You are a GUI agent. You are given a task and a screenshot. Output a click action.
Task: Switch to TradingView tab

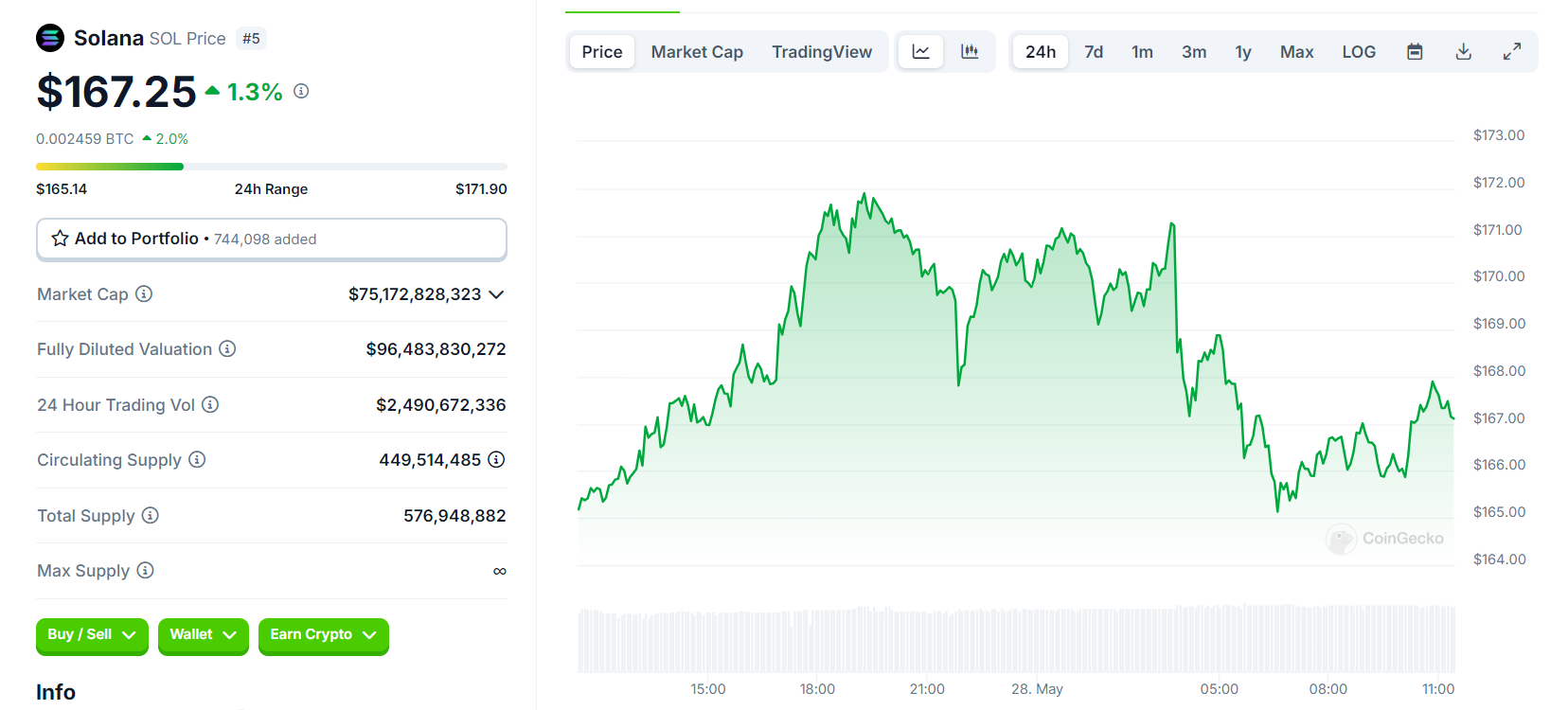822,52
